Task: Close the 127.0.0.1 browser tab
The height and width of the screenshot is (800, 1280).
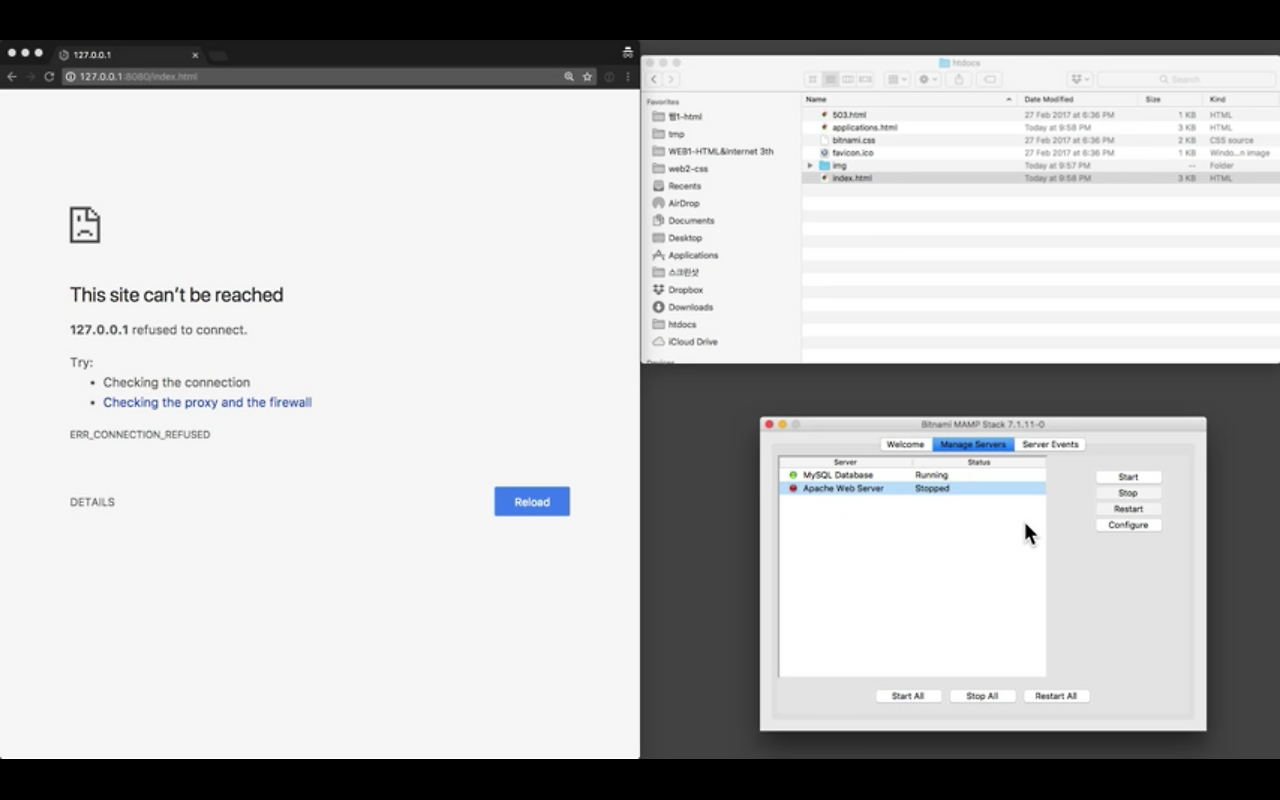Action: [195, 55]
